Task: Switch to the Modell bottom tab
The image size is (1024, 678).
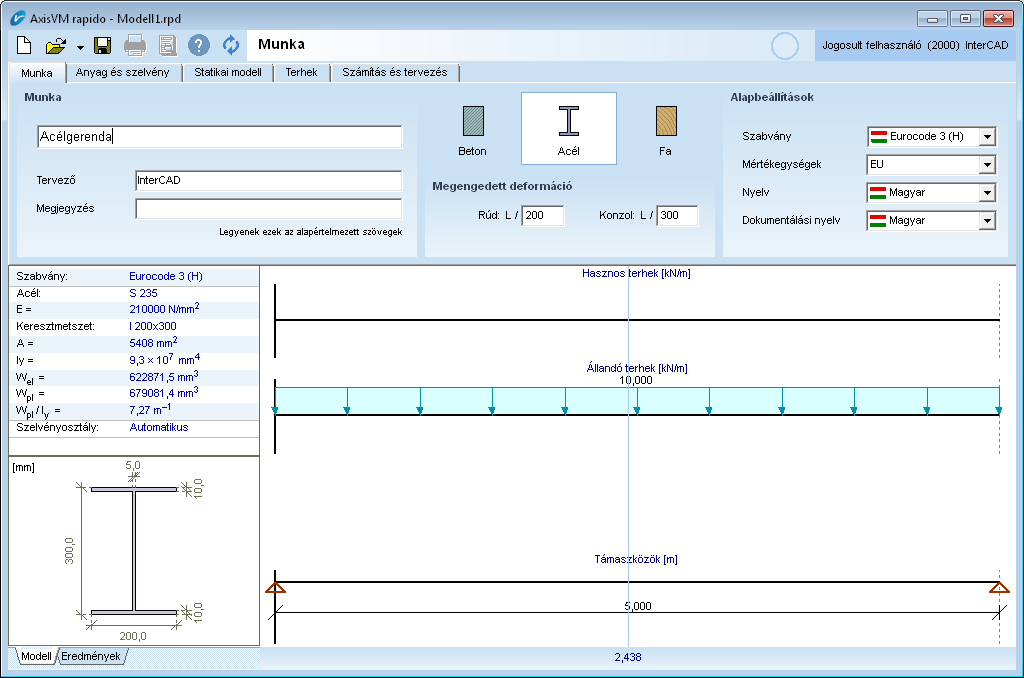Action: pos(36,656)
